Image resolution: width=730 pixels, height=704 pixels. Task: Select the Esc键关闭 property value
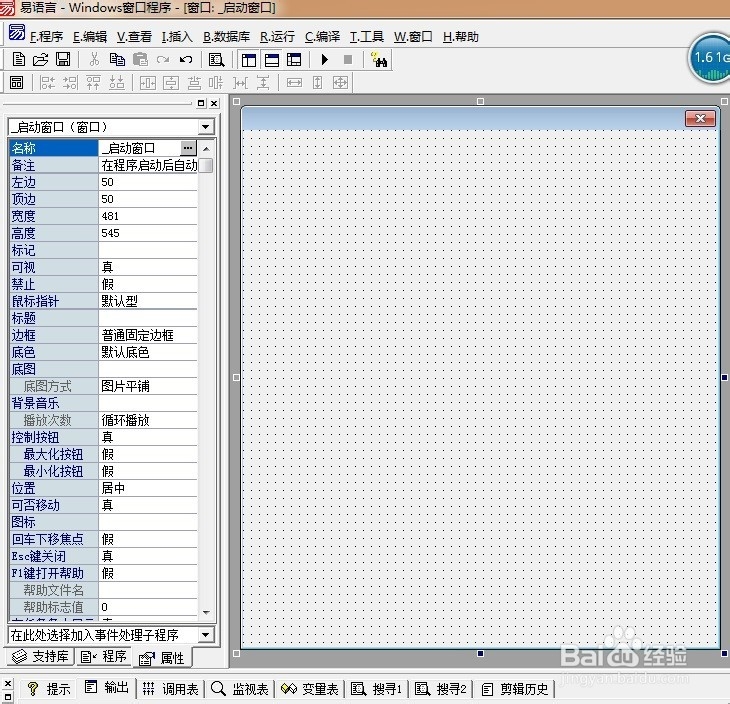click(x=148, y=556)
